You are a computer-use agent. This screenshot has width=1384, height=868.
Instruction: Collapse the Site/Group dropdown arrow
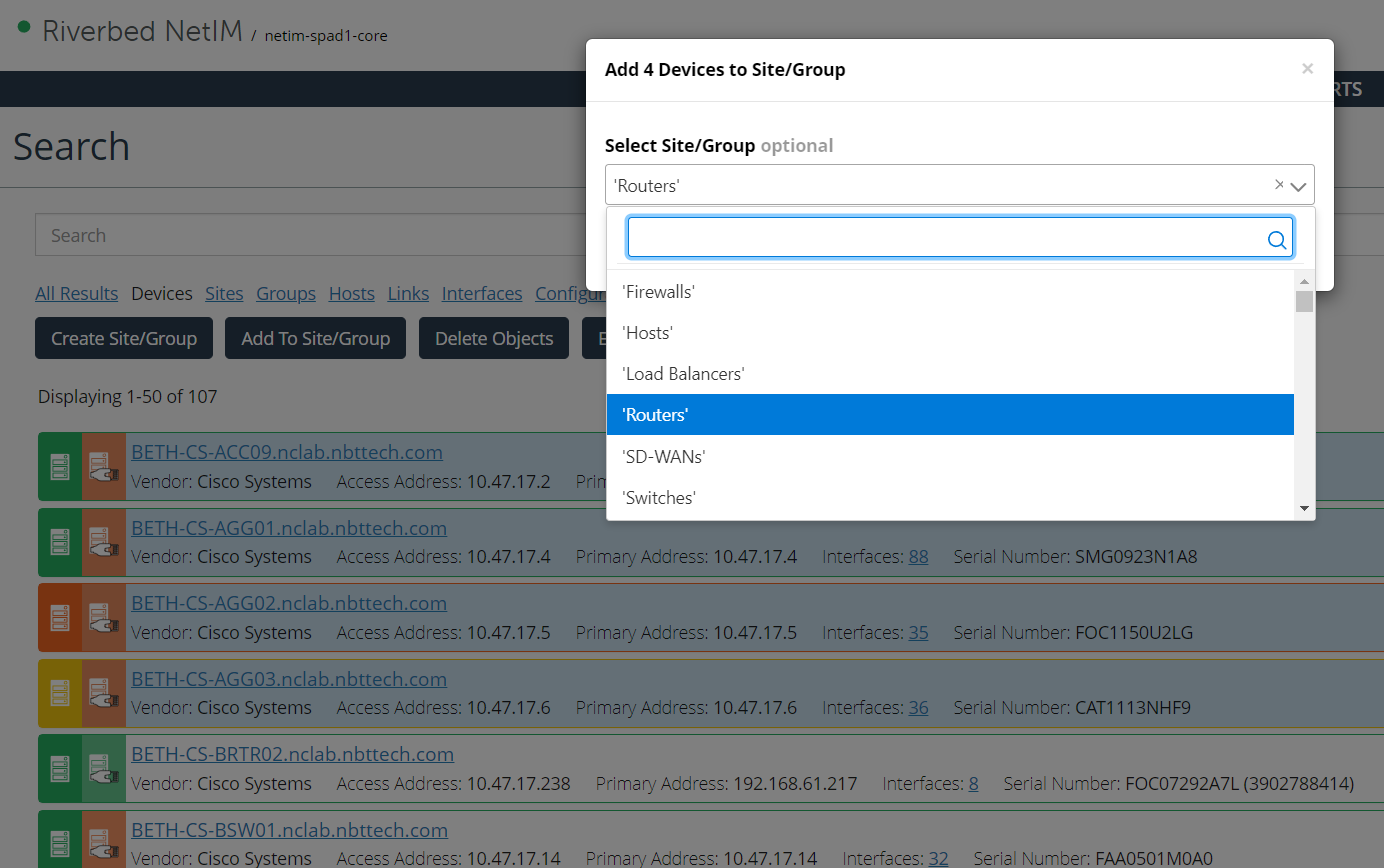click(1298, 186)
